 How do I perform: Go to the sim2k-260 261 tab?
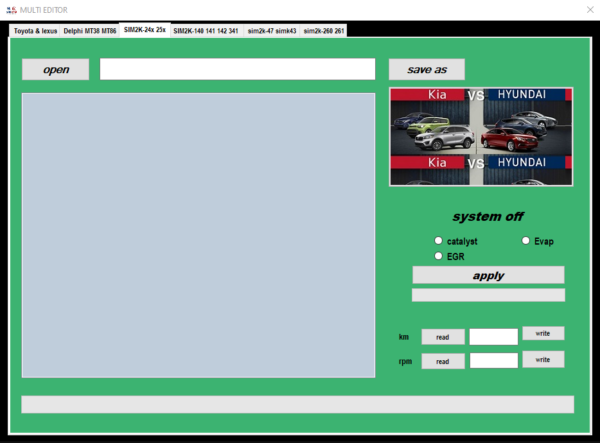[x=324, y=31]
